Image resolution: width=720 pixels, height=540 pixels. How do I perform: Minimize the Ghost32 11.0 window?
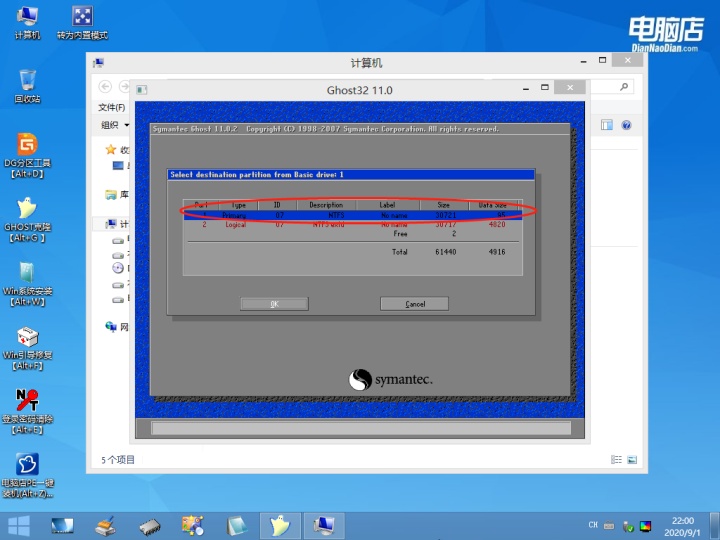[526, 87]
